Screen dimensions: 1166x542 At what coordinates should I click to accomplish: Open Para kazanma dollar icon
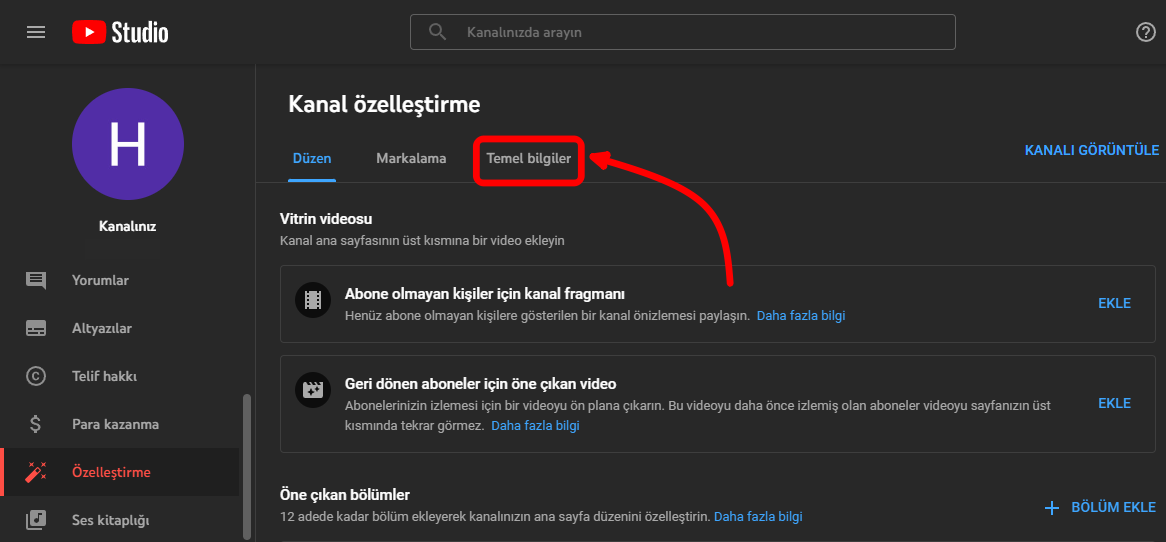[36, 424]
